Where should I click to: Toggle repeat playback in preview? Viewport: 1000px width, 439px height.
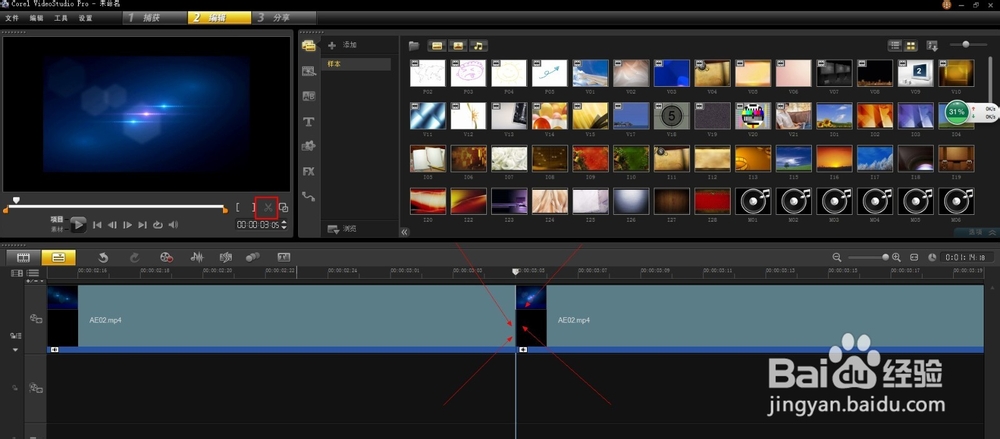click(x=158, y=225)
